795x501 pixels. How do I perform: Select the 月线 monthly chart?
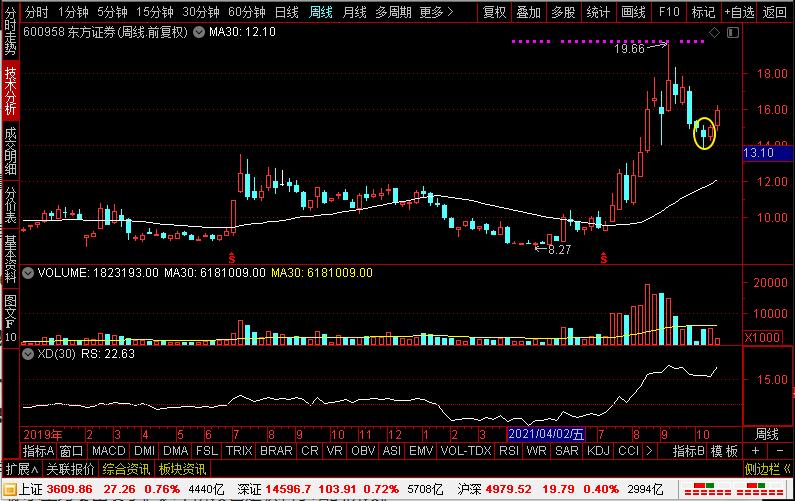coord(354,12)
